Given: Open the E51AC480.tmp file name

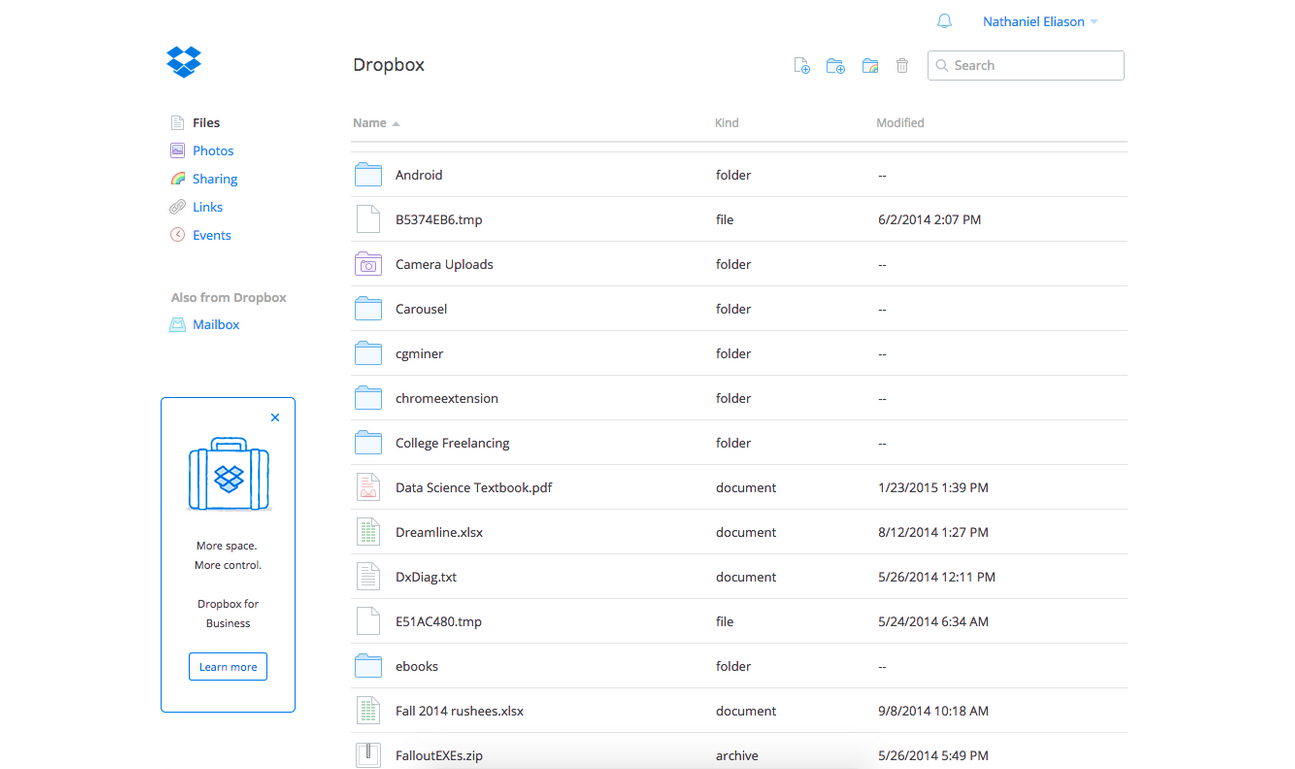Looking at the screenshot, I should pos(438,622).
